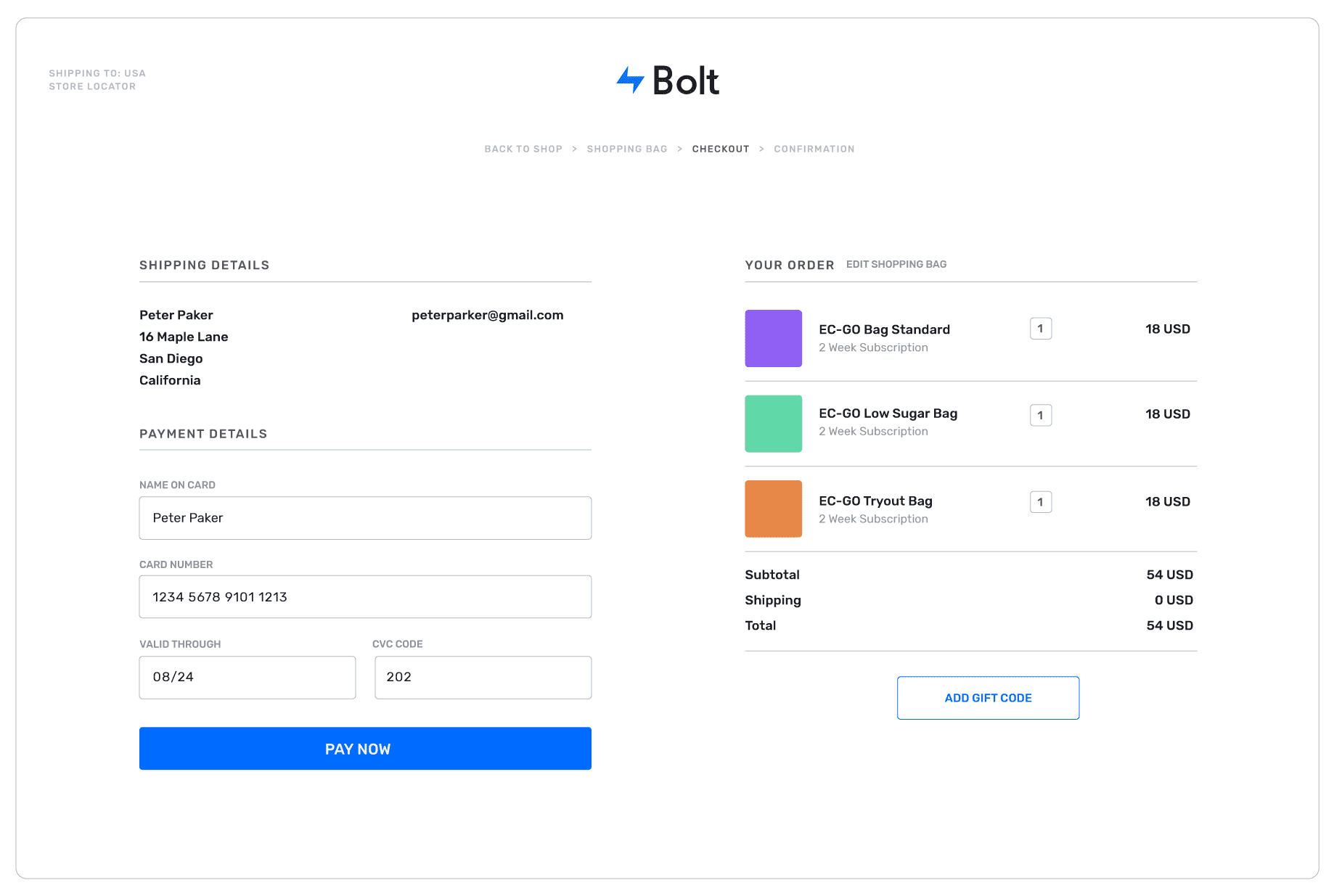Change quantity of EC-GO Bag Standard
This screenshot has height=896, width=1334.
coord(1041,328)
